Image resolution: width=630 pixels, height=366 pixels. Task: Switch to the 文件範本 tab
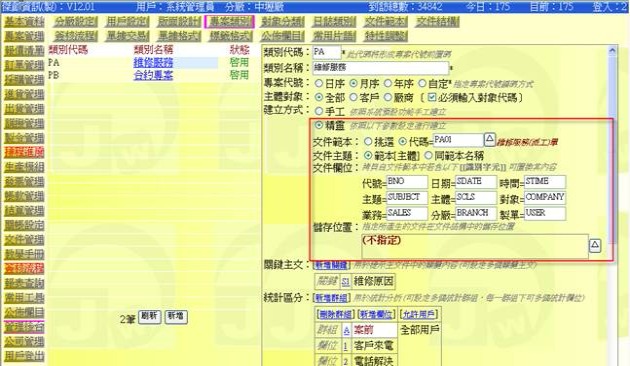point(386,22)
